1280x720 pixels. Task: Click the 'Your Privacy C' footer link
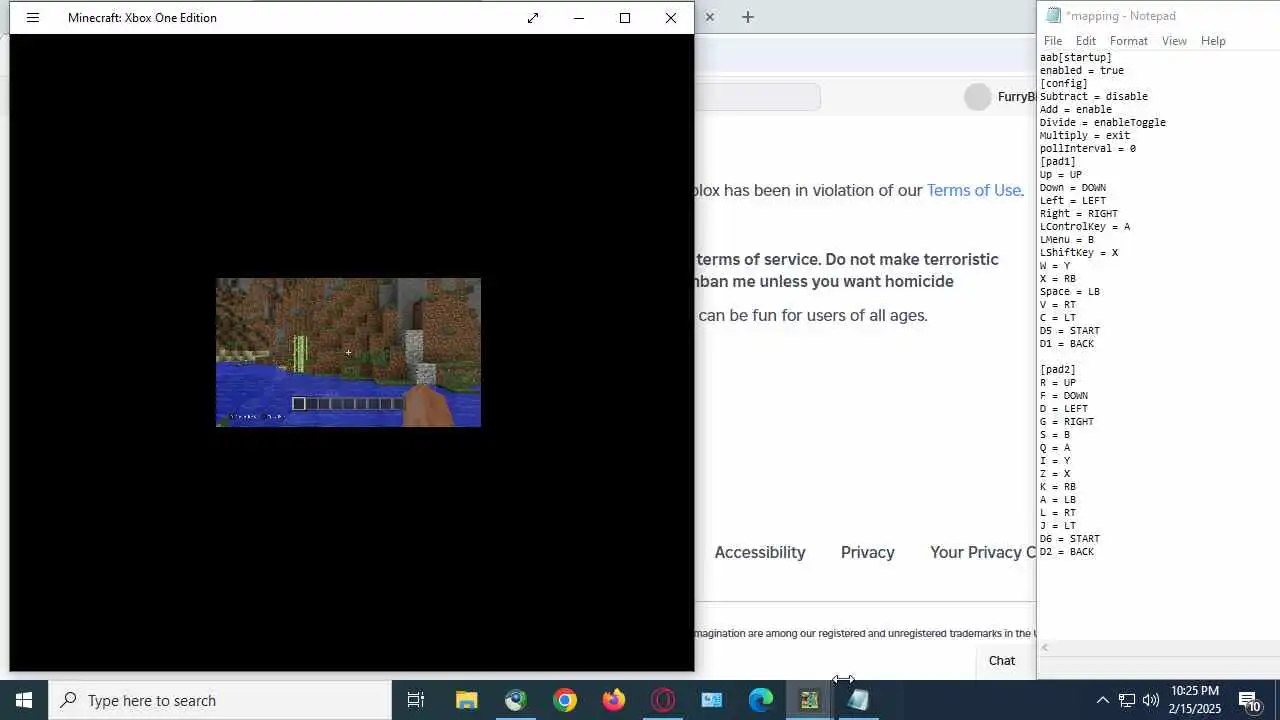coord(983,552)
